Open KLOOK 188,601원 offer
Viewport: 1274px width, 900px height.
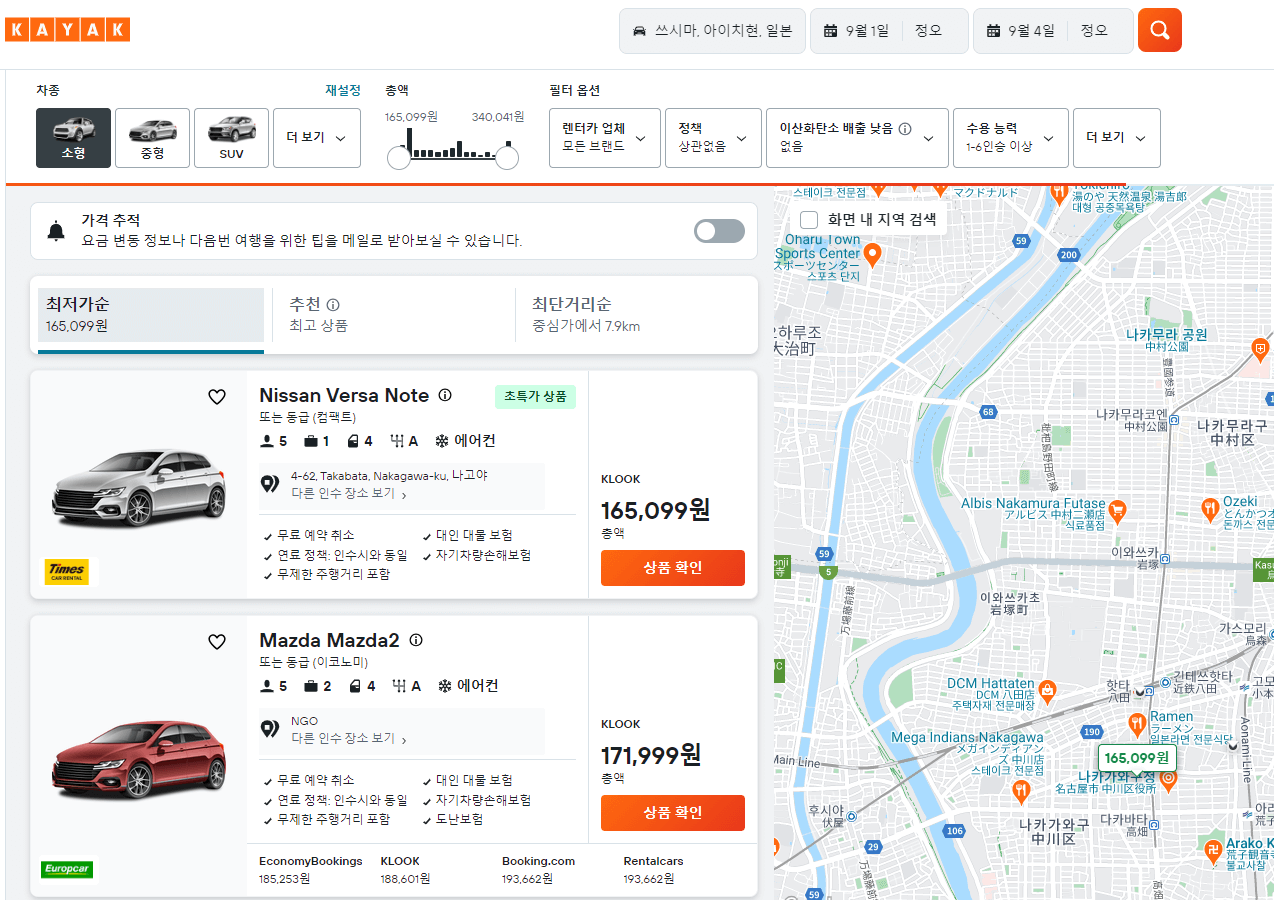click(405, 870)
